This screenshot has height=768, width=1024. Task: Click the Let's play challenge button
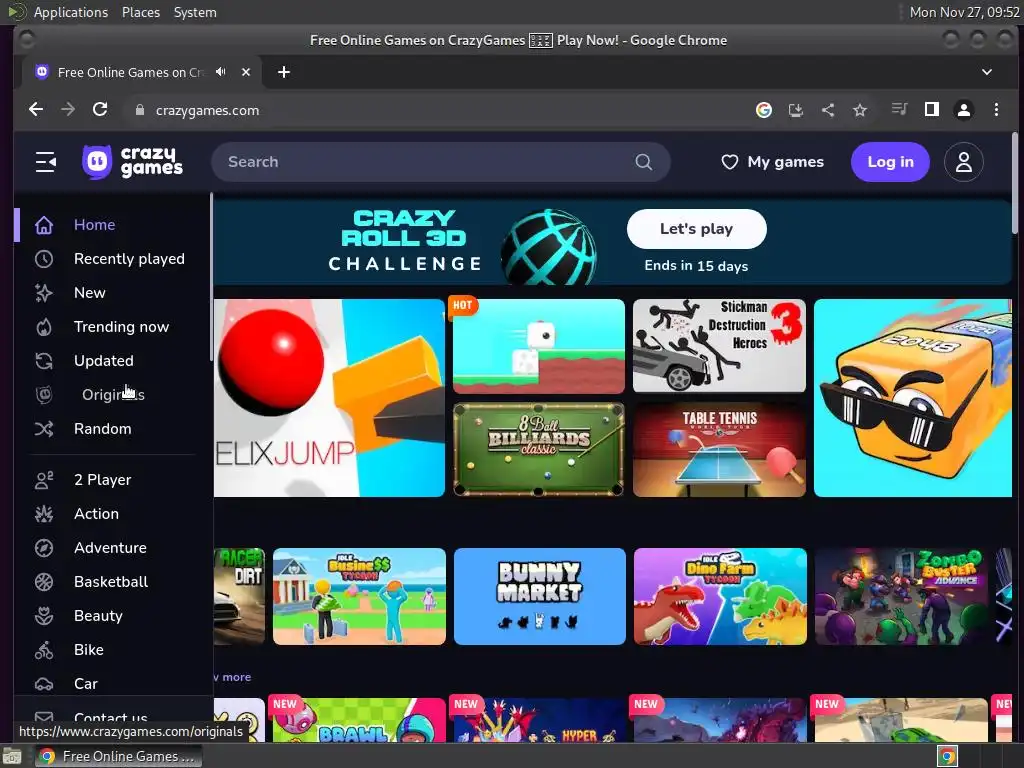696,229
